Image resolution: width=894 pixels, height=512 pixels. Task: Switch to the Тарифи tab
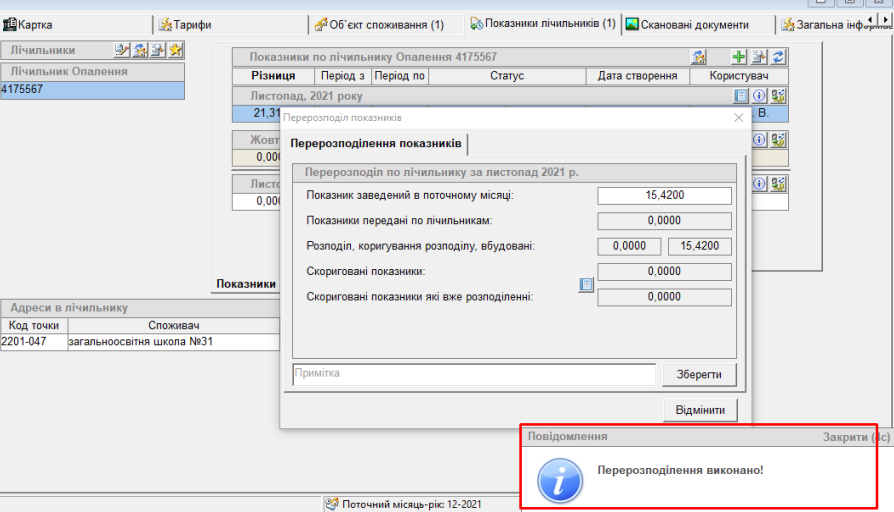(x=186, y=24)
